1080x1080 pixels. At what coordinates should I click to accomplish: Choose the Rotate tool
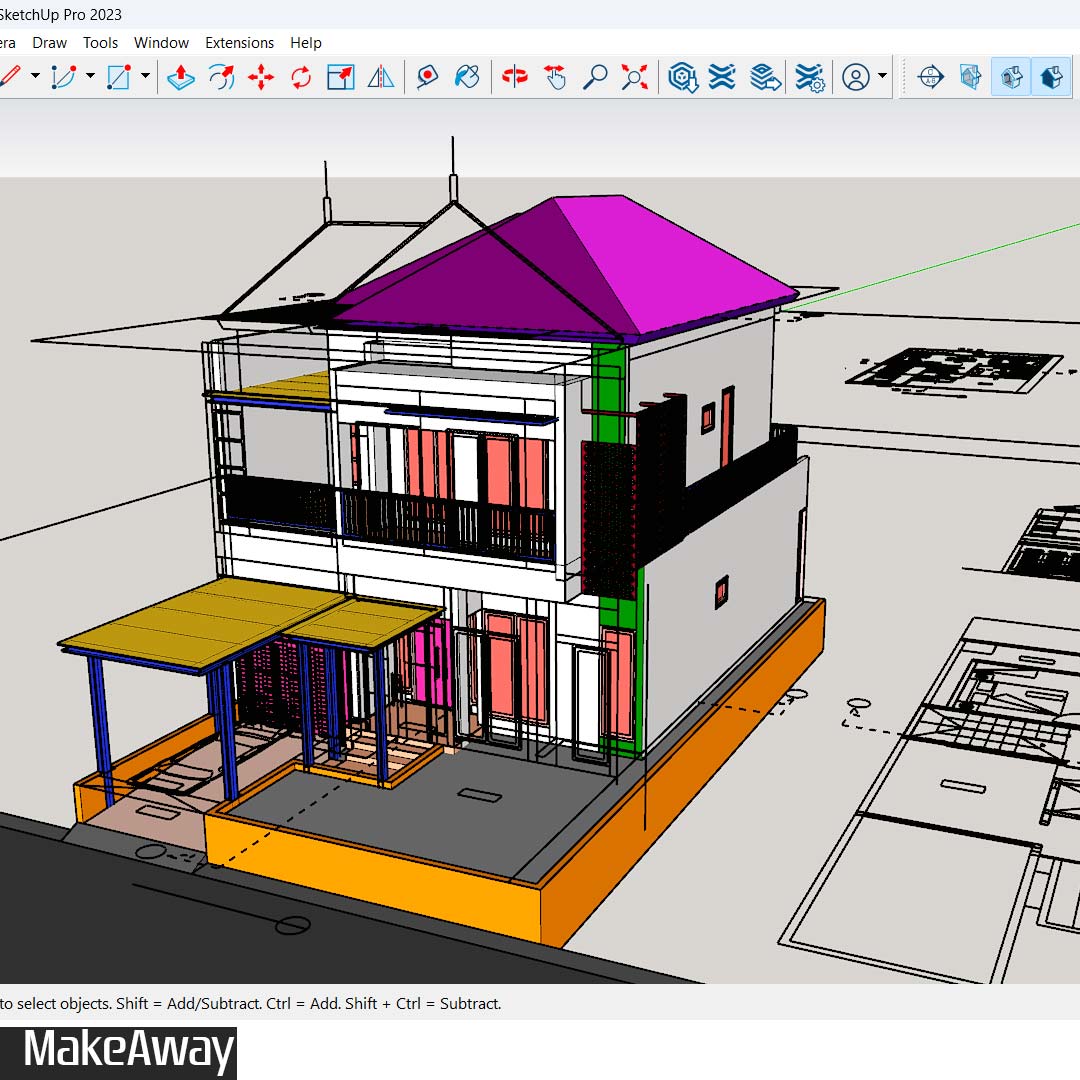(x=301, y=77)
